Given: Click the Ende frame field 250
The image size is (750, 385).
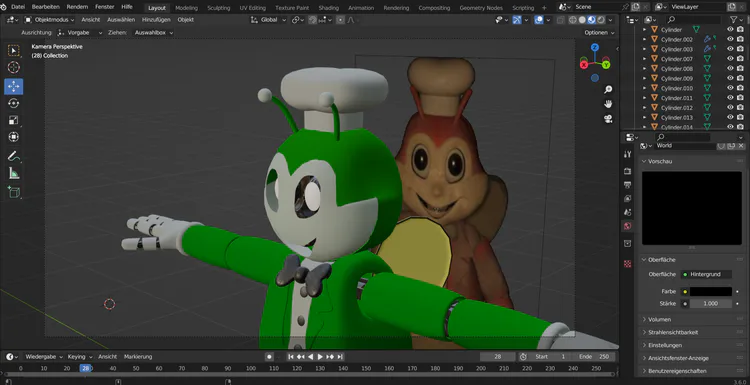Looking at the screenshot, I should click(x=595, y=357).
